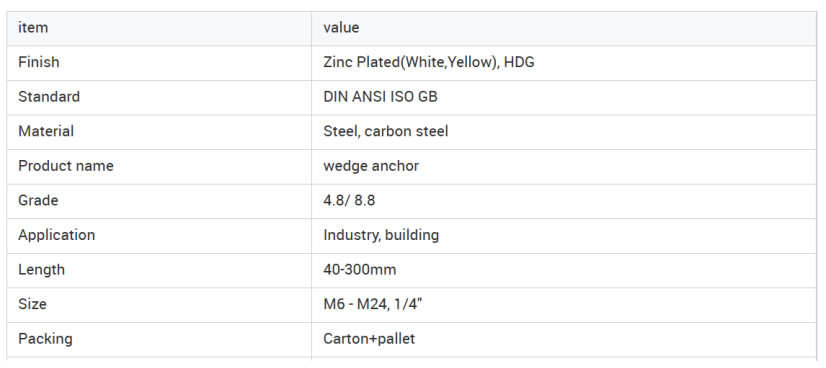Click the M6 - M24, 1/4" value
Image resolution: width=826 pixels, height=368 pixels.
click(x=372, y=304)
